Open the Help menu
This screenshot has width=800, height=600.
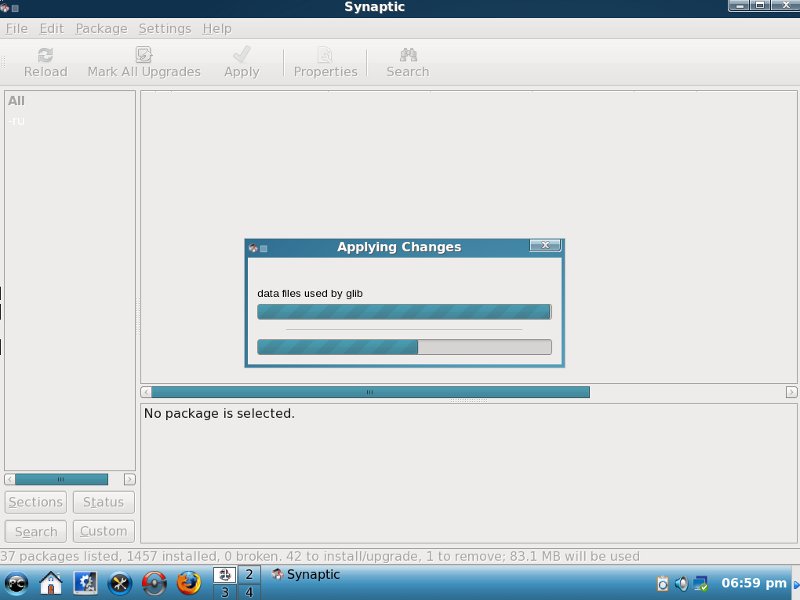point(216,28)
